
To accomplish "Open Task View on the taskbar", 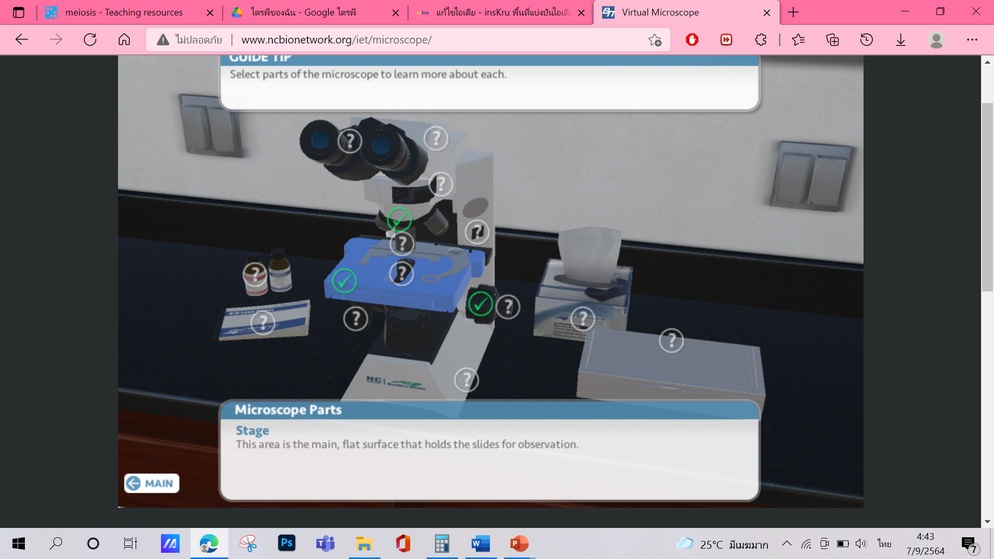I will (x=130, y=543).
